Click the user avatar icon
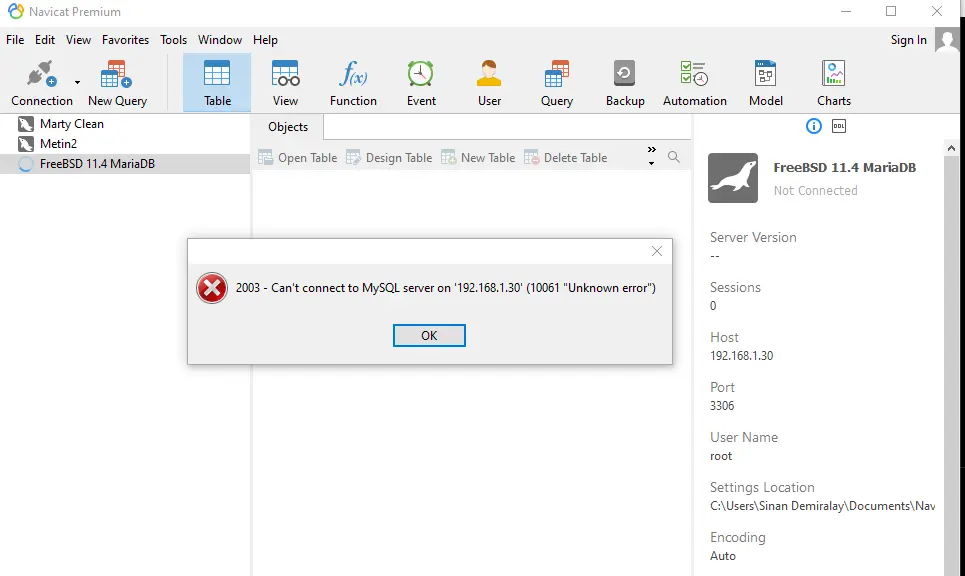Screen dimensions: 965x576 [x=947, y=41]
